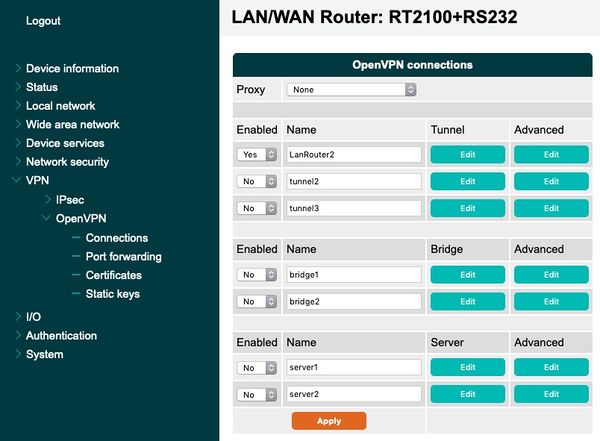Screen dimensions: 600x441
Task: Click the tunnel3 name field
Action: click(354, 208)
